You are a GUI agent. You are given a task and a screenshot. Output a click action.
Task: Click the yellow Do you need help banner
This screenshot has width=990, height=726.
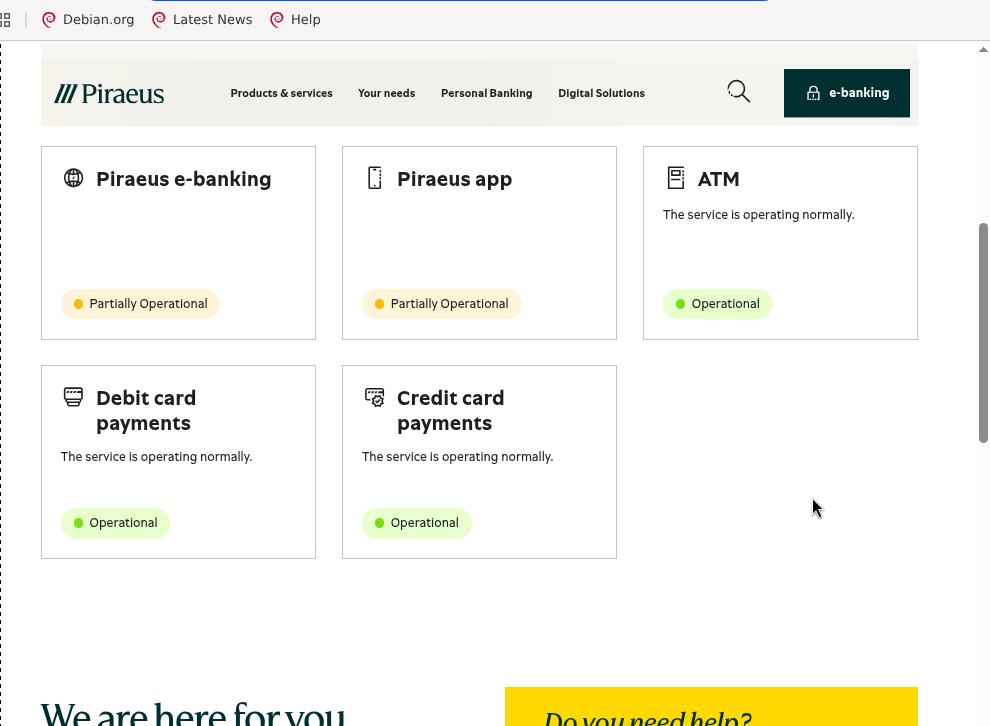coord(711,706)
